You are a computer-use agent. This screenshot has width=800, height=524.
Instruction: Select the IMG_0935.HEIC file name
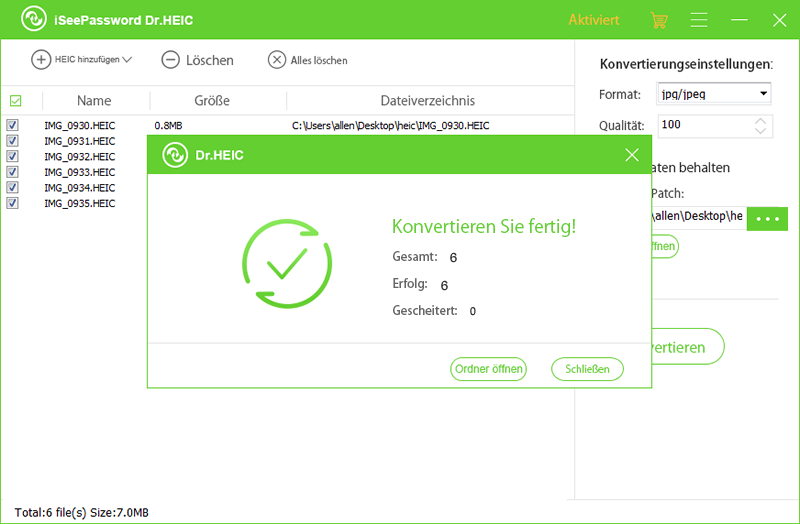coord(80,203)
